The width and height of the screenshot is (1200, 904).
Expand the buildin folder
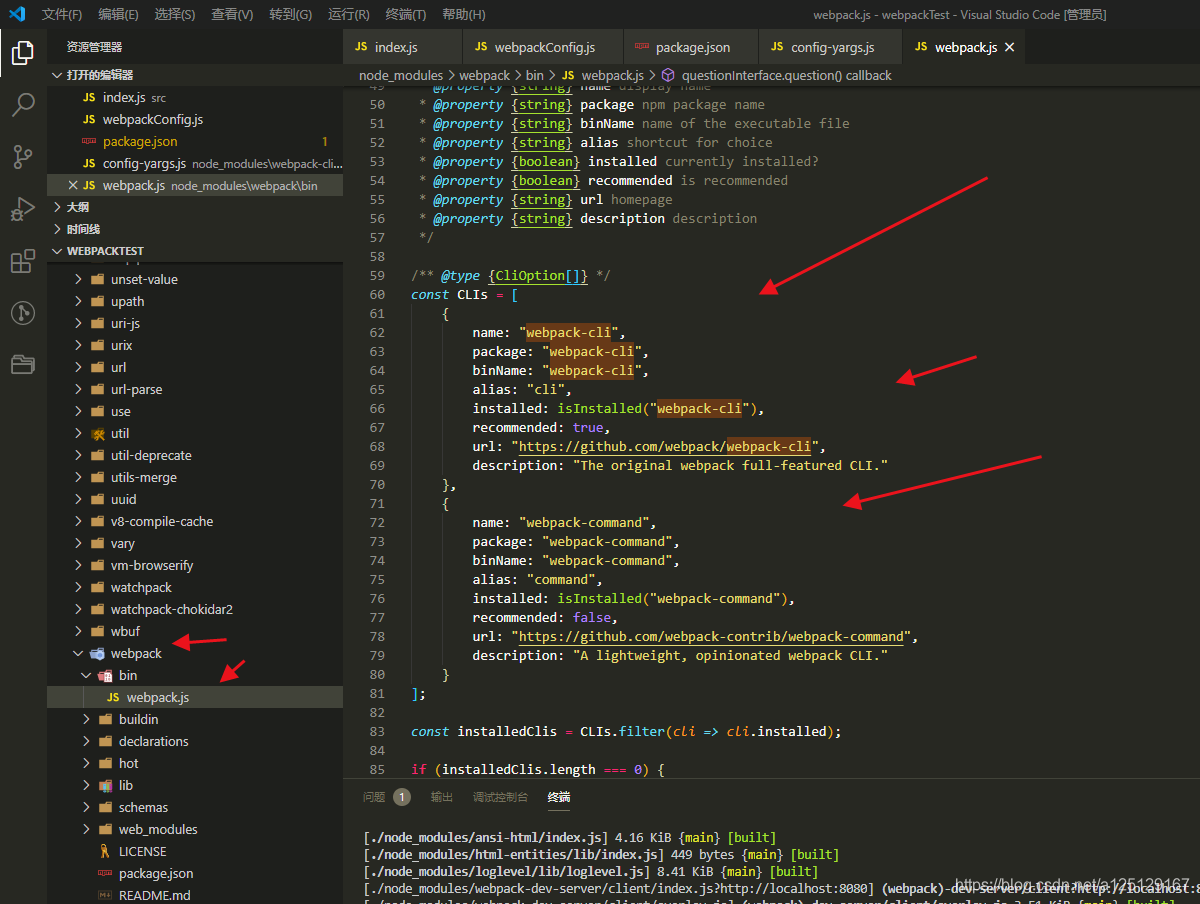click(x=195, y=720)
